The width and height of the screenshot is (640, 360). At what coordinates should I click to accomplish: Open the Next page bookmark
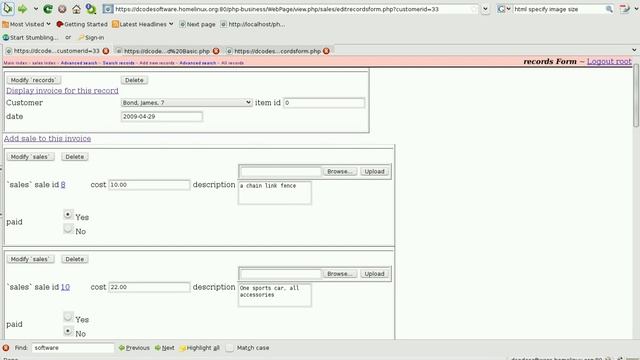(197, 24)
